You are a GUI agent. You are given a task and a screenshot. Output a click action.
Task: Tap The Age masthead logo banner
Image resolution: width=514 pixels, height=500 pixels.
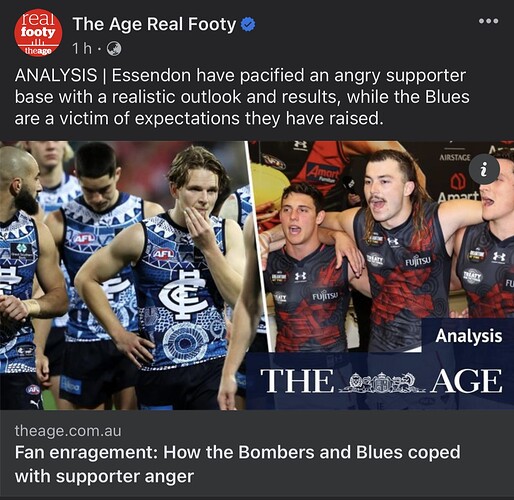381,381
